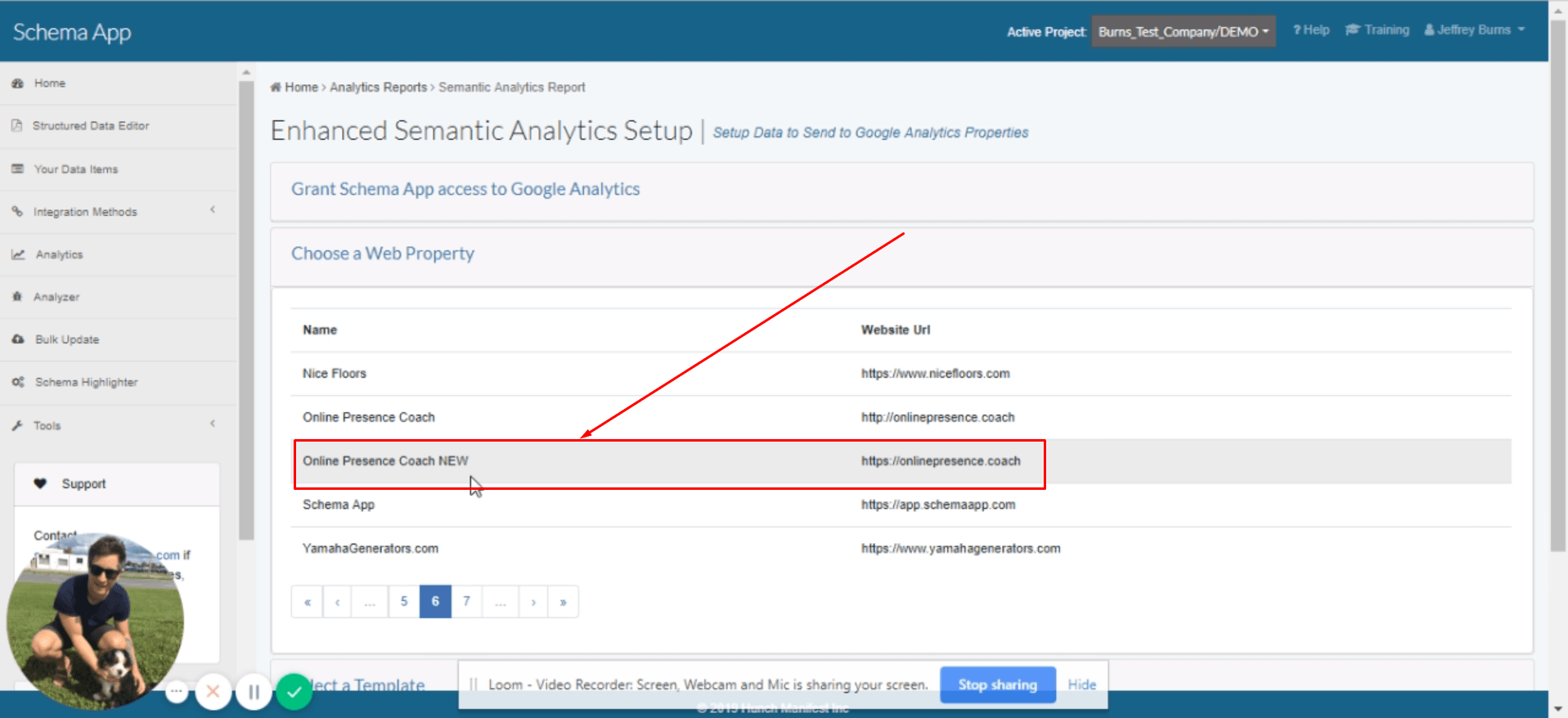The image size is (1568, 718).
Task: Go to last page of pagination
Action: point(563,602)
